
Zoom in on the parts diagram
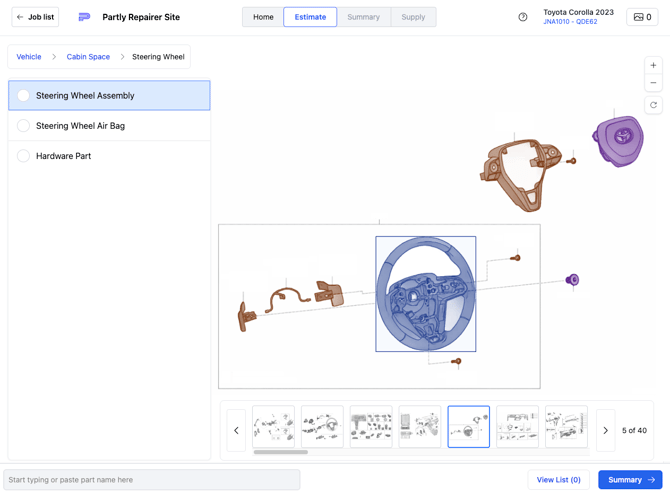[x=653, y=65]
